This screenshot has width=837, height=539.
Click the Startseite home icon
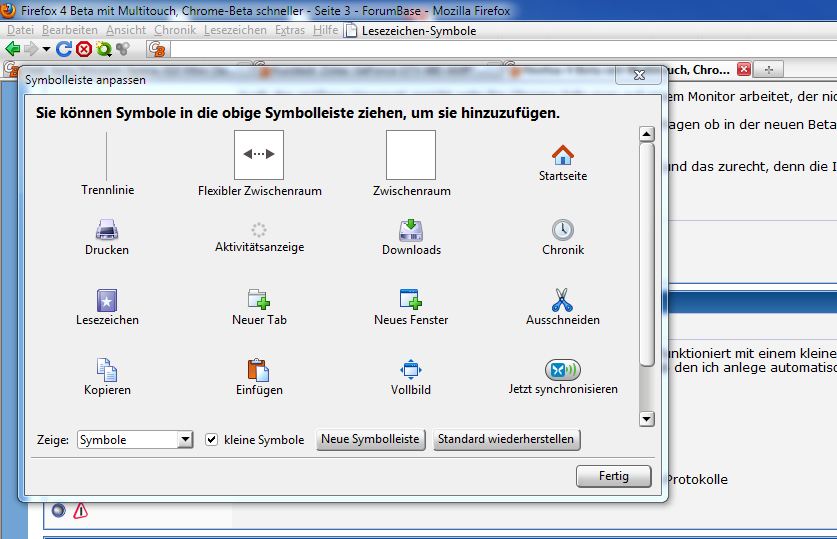pyautogui.click(x=563, y=155)
